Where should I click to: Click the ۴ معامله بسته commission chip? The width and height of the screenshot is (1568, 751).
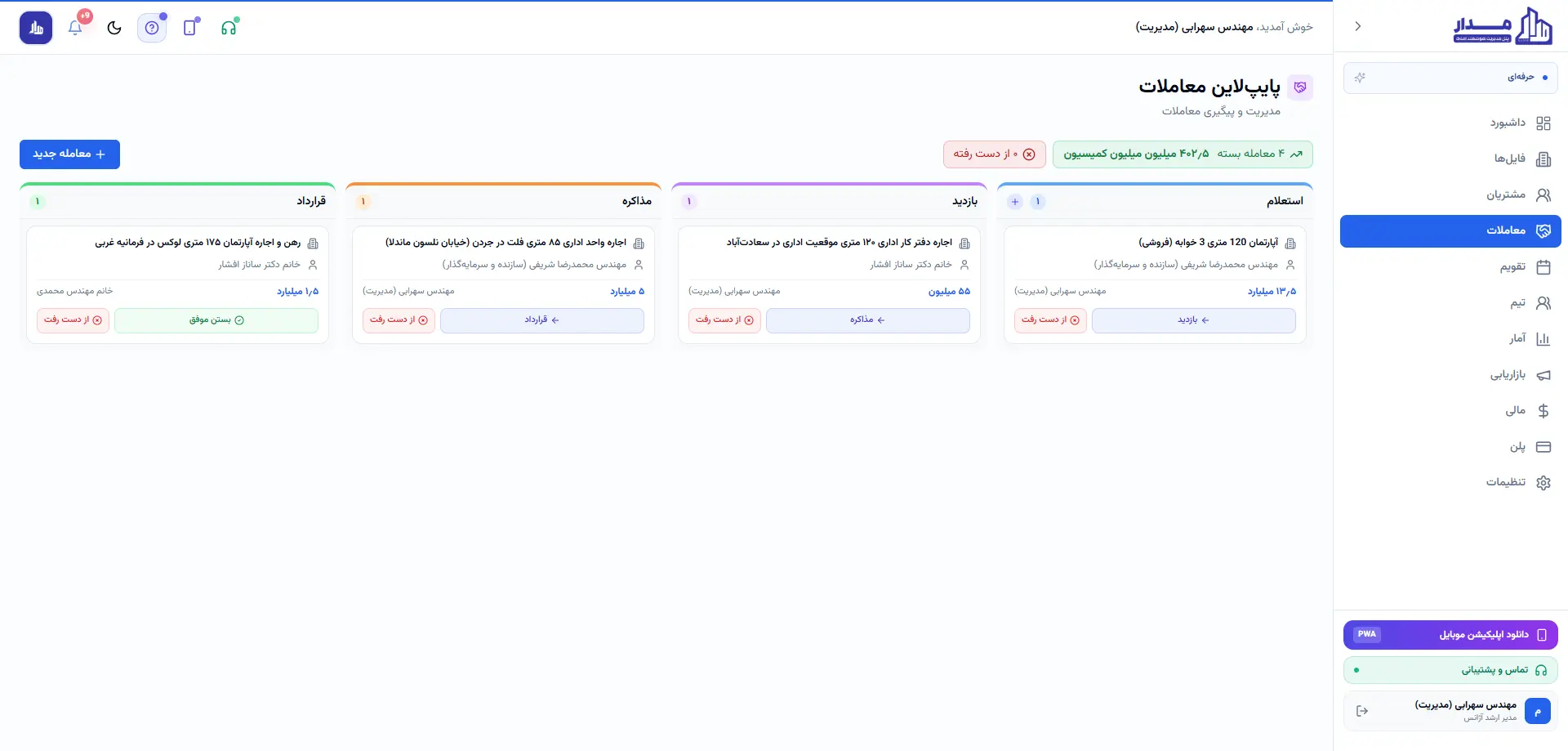click(x=1183, y=154)
